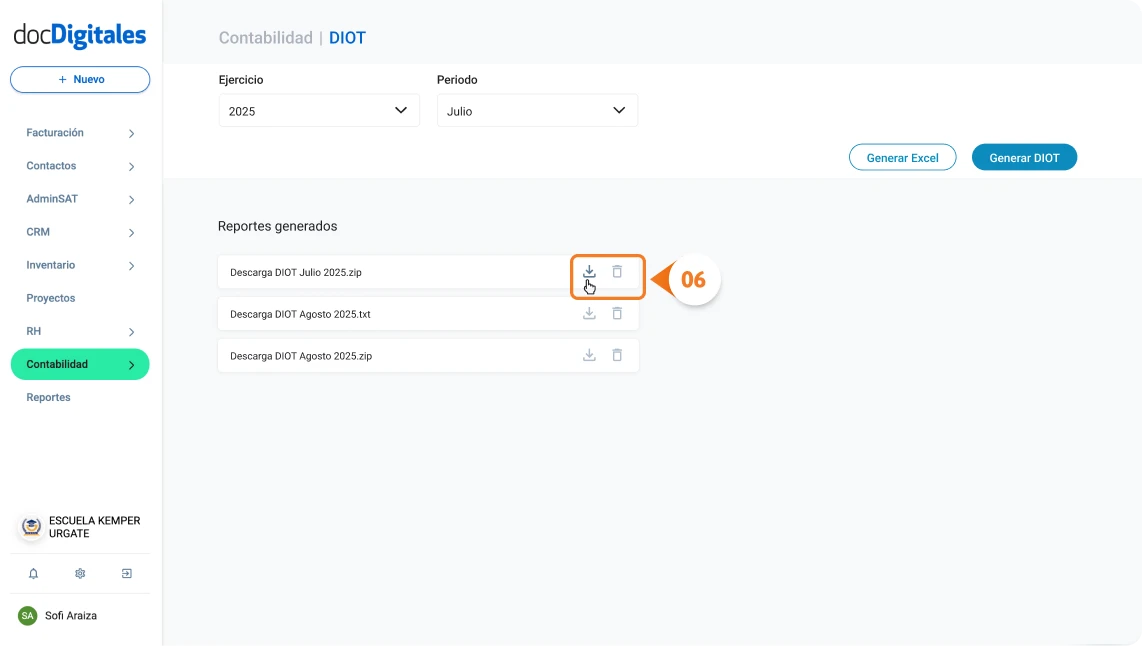Open settings with the gear icon

click(80, 573)
